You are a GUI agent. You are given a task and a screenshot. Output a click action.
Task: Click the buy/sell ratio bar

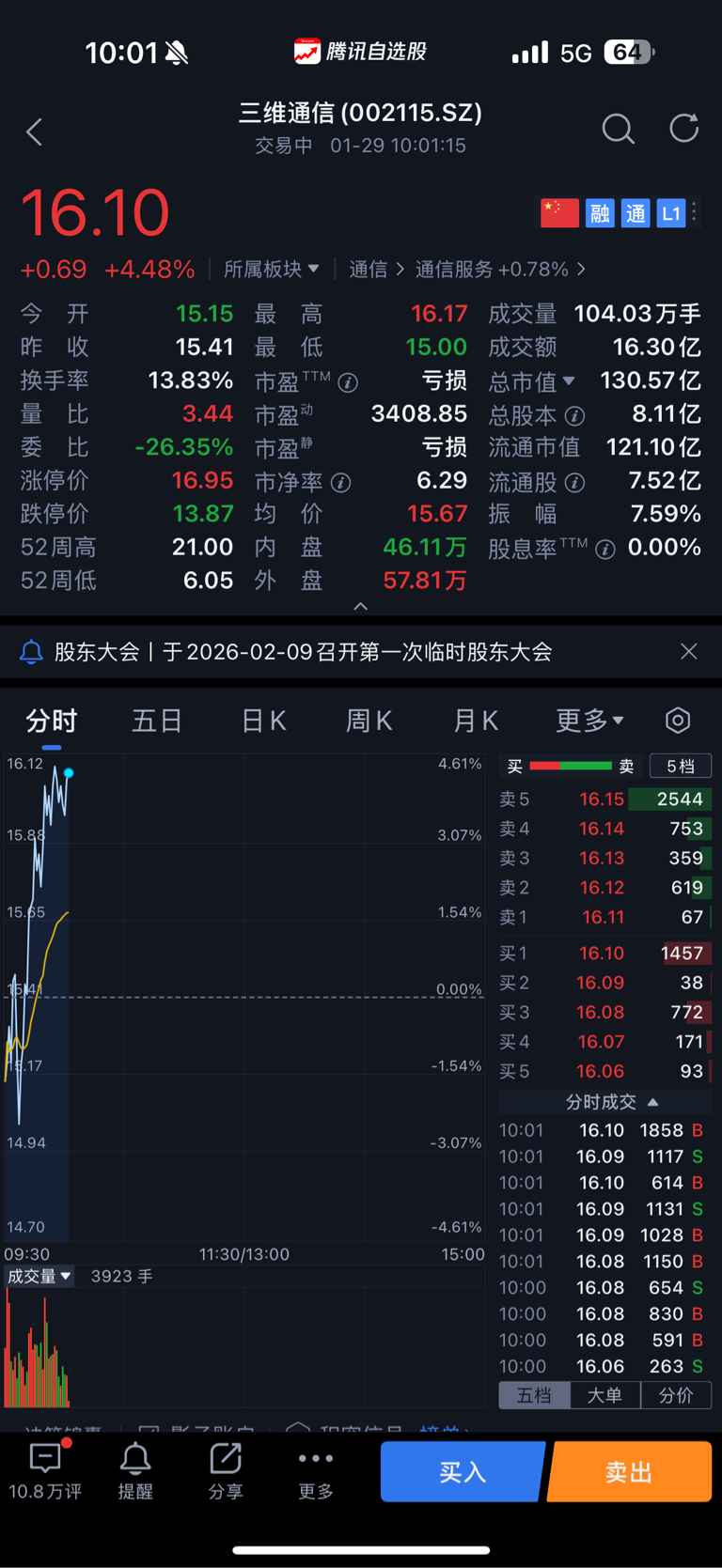click(x=571, y=766)
